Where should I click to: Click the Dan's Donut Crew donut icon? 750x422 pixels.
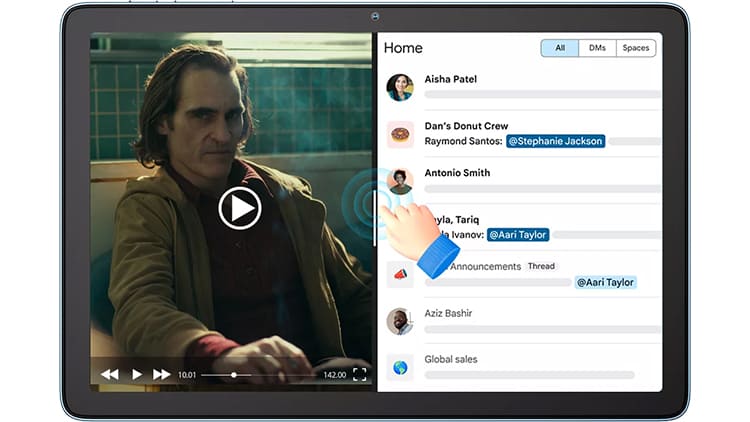click(400, 134)
